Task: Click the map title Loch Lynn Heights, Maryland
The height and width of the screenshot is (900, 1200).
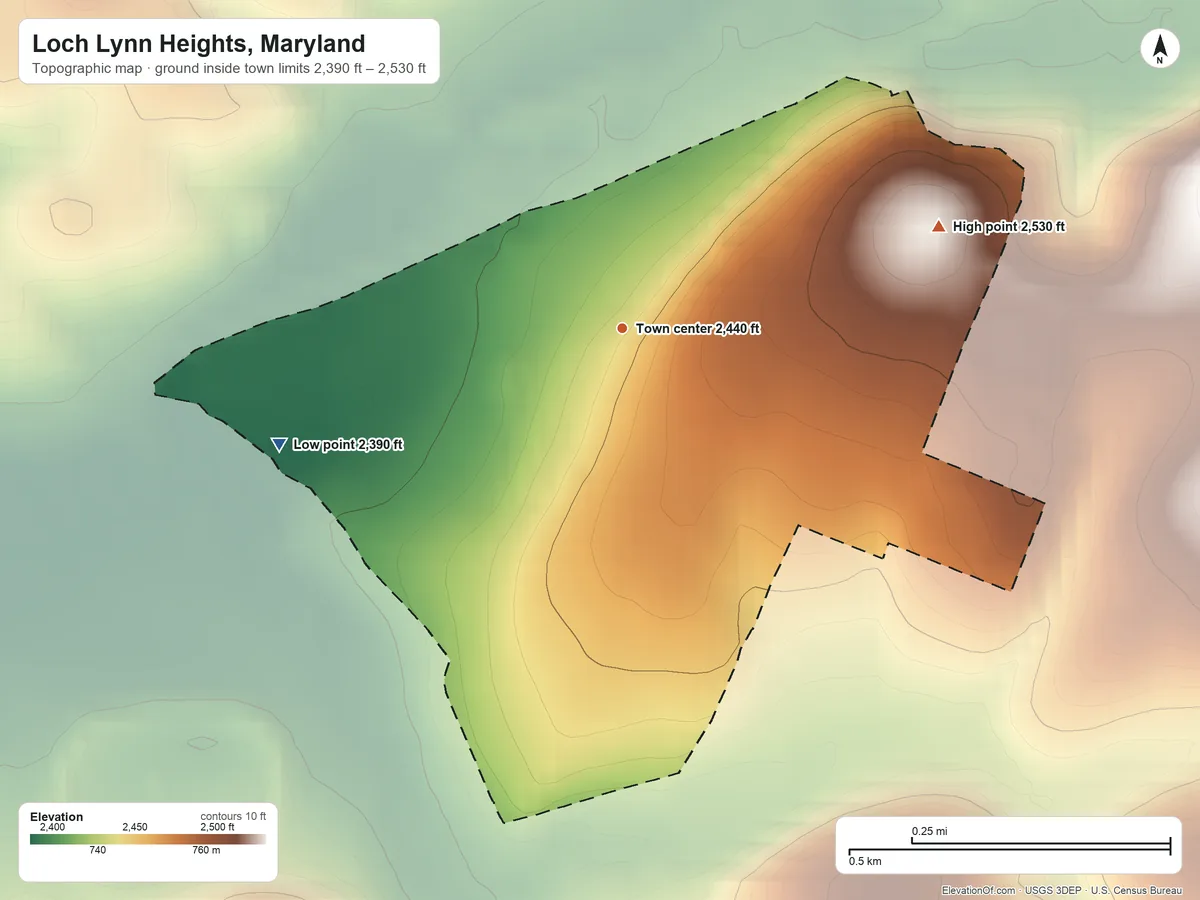Action: pyautogui.click(x=199, y=44)
